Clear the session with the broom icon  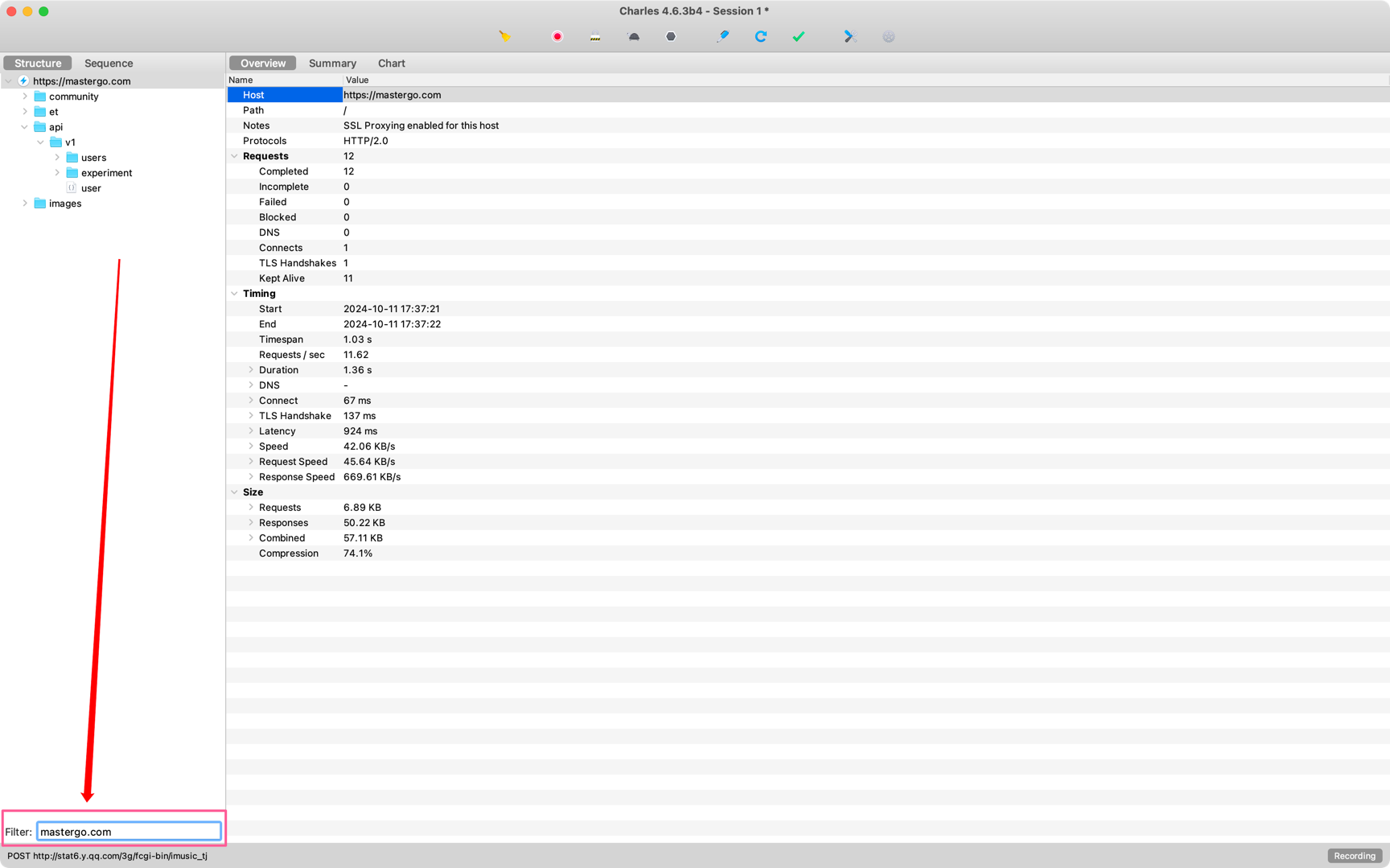(504, 36)
